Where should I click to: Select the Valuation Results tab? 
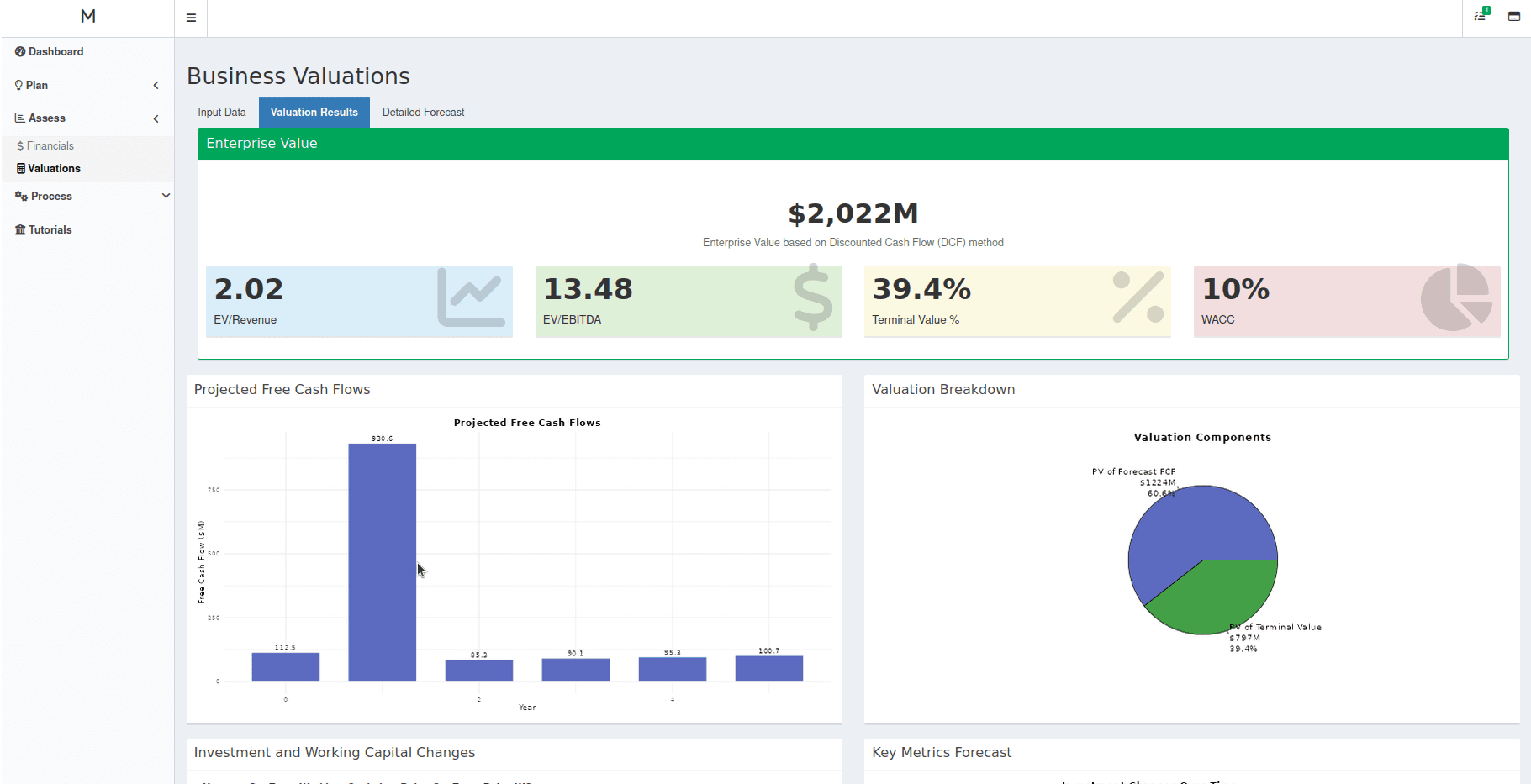[x=314, y=113]
